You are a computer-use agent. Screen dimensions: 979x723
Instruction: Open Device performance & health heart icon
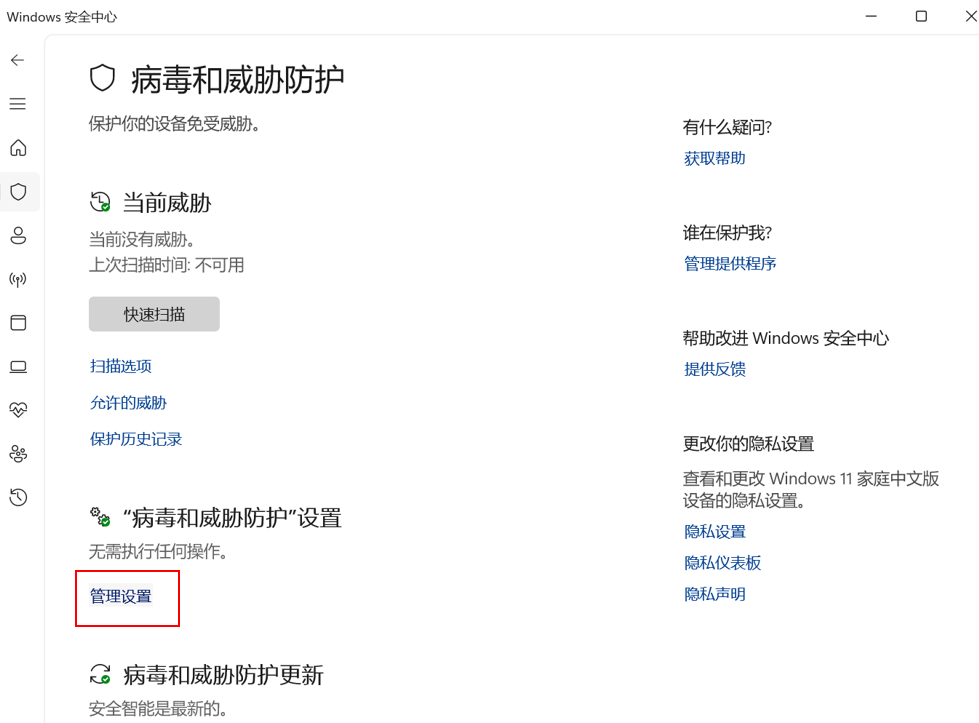18,410
